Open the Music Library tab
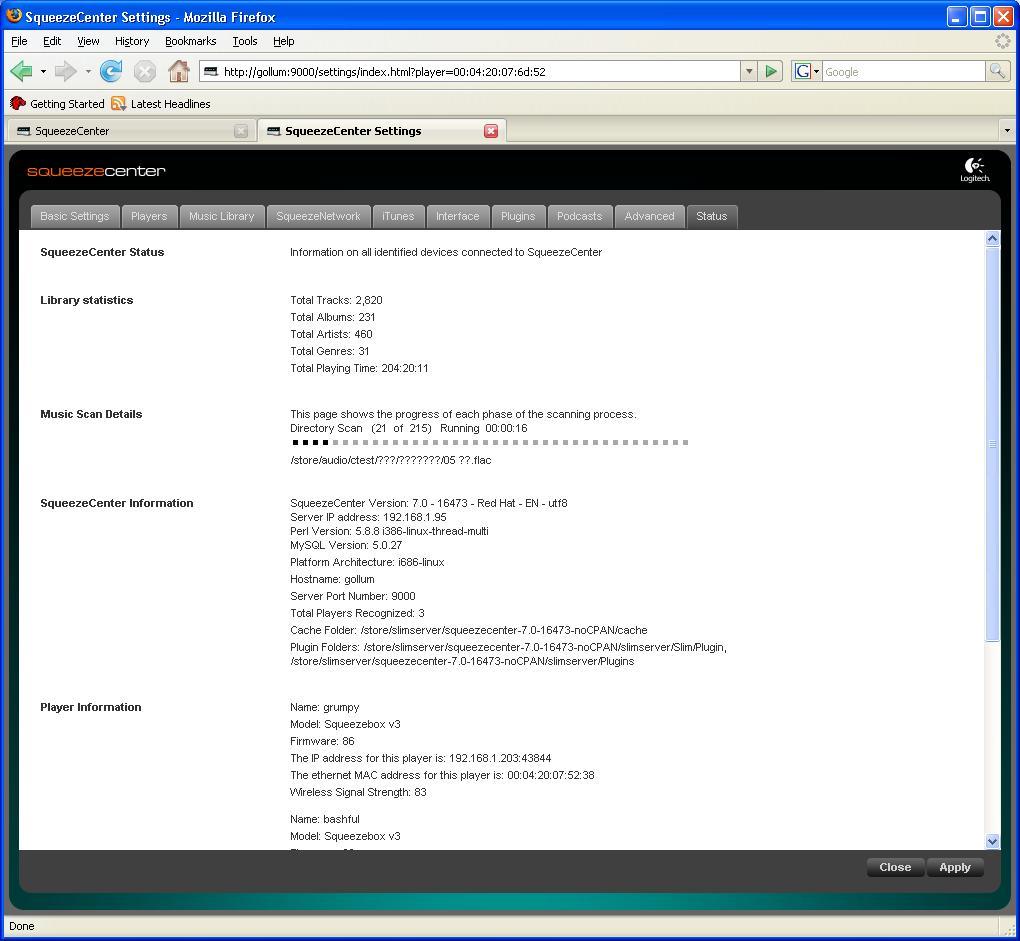Screen dimensions: 1020x941 point(221,217)
